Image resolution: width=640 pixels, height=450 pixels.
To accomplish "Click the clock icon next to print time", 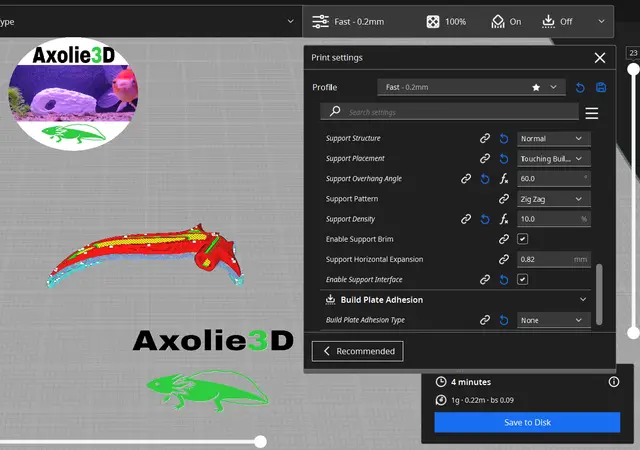I will [x=441, y=382].
